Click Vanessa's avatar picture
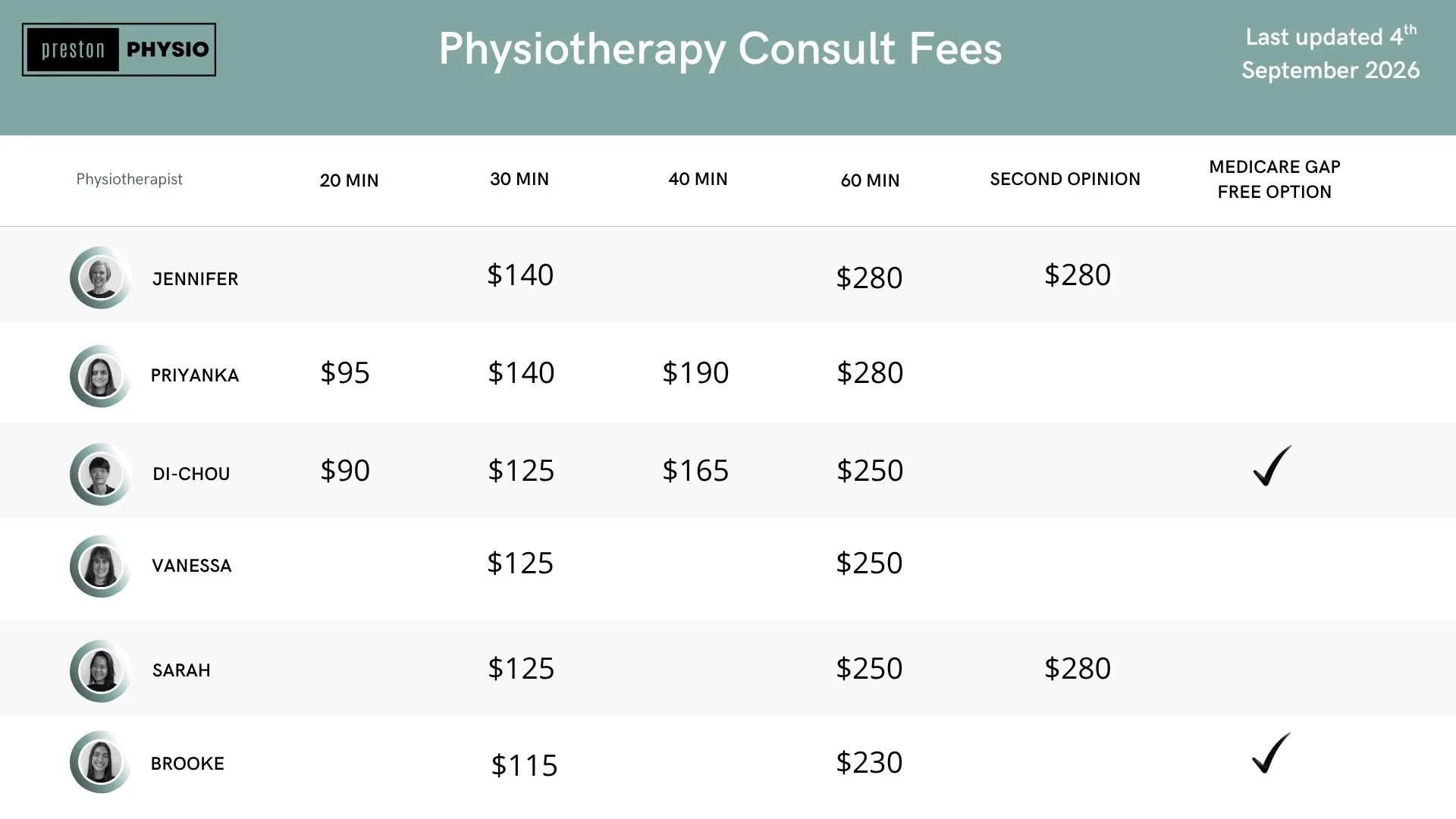The height and width of the screenshot is (819, 1456). pyautogui.click(x=100, y=566)
